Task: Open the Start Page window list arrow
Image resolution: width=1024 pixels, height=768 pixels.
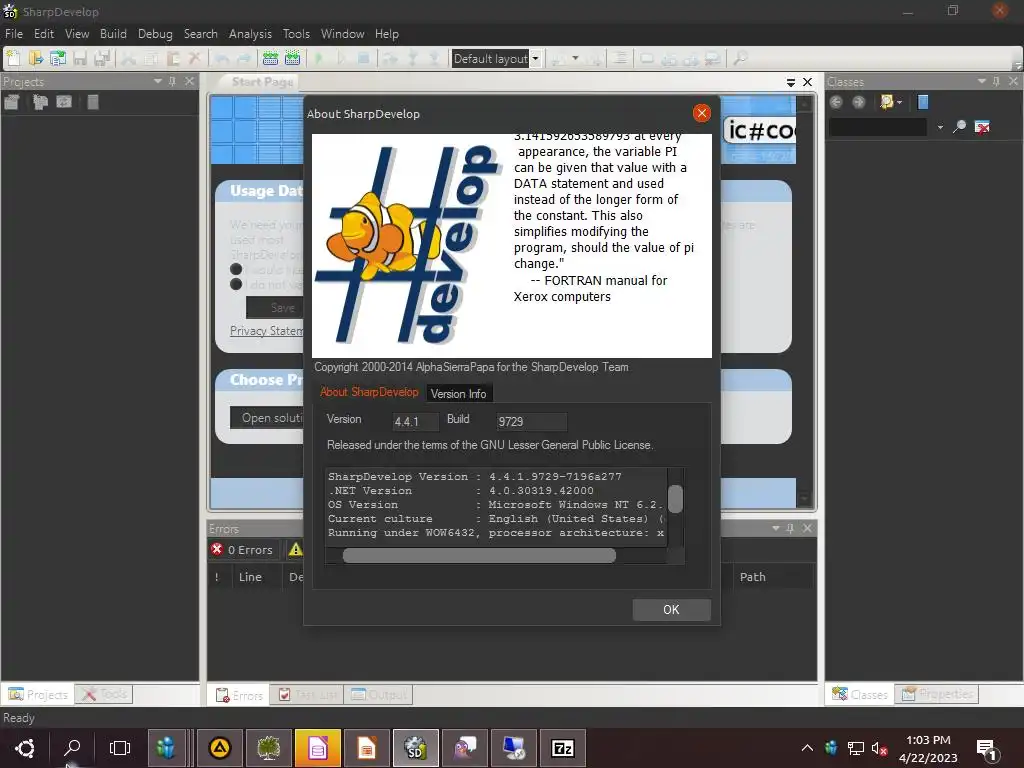Action: click(x=790, y=82)
